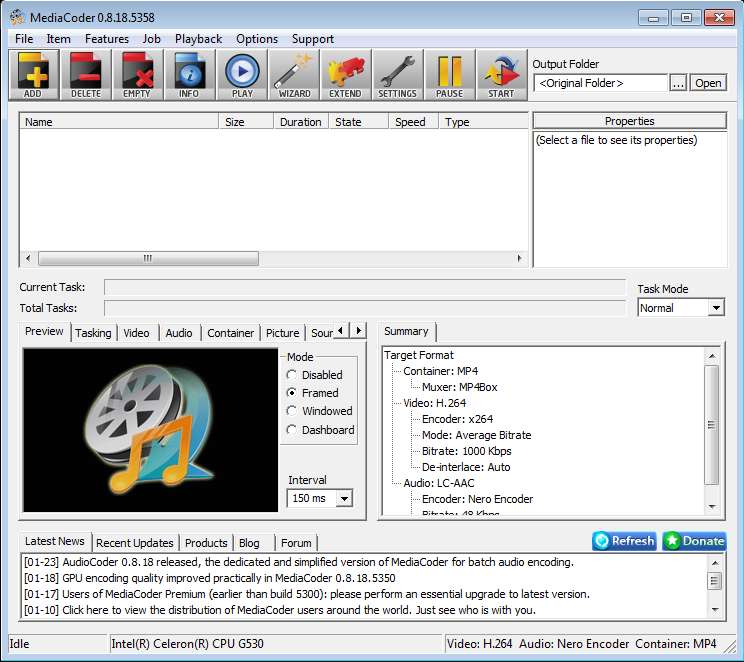Click the PLAY toolbar icon
The image size is (744, 662).
tap(241, 75)
